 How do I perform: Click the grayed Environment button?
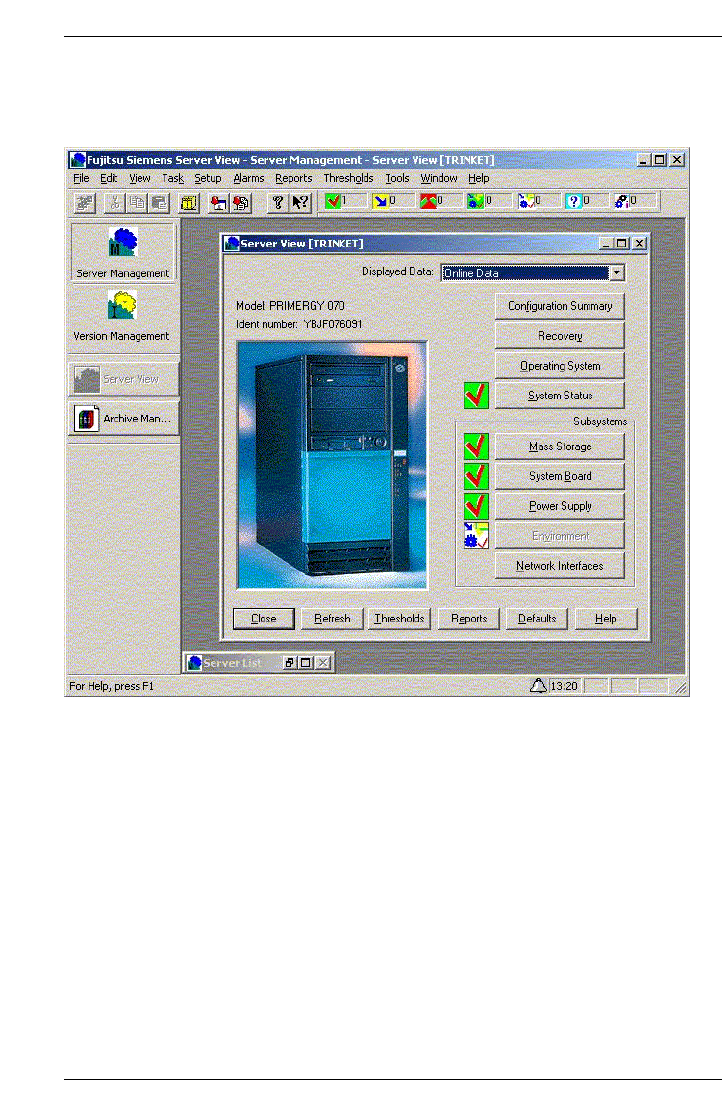[560, 536]
